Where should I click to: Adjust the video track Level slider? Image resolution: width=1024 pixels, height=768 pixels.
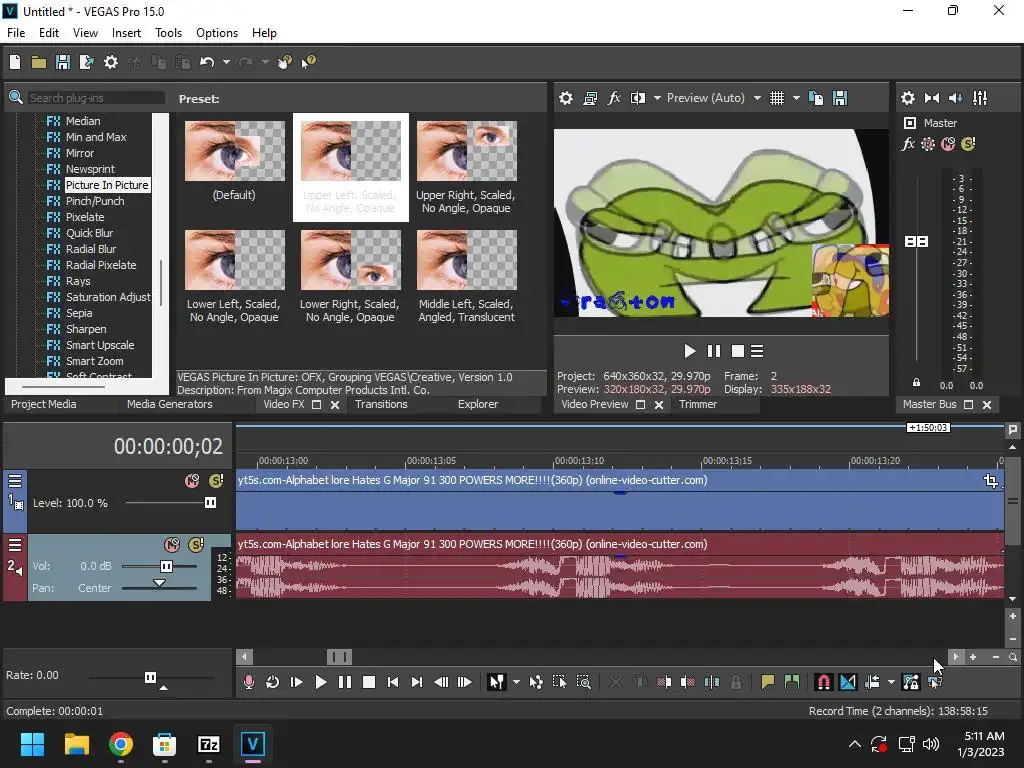(210, 503)
